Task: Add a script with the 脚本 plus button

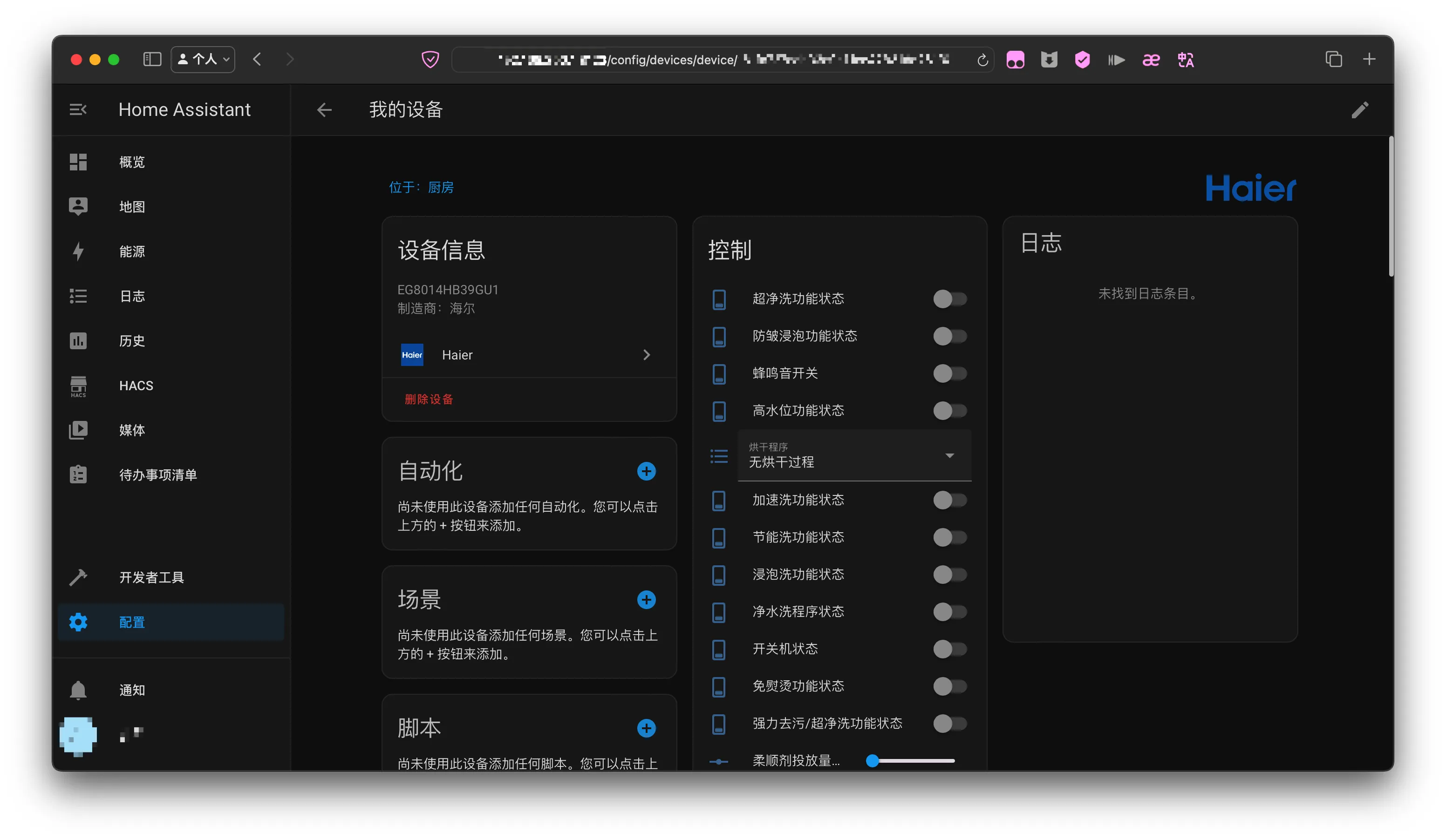Action: point(646,728)
